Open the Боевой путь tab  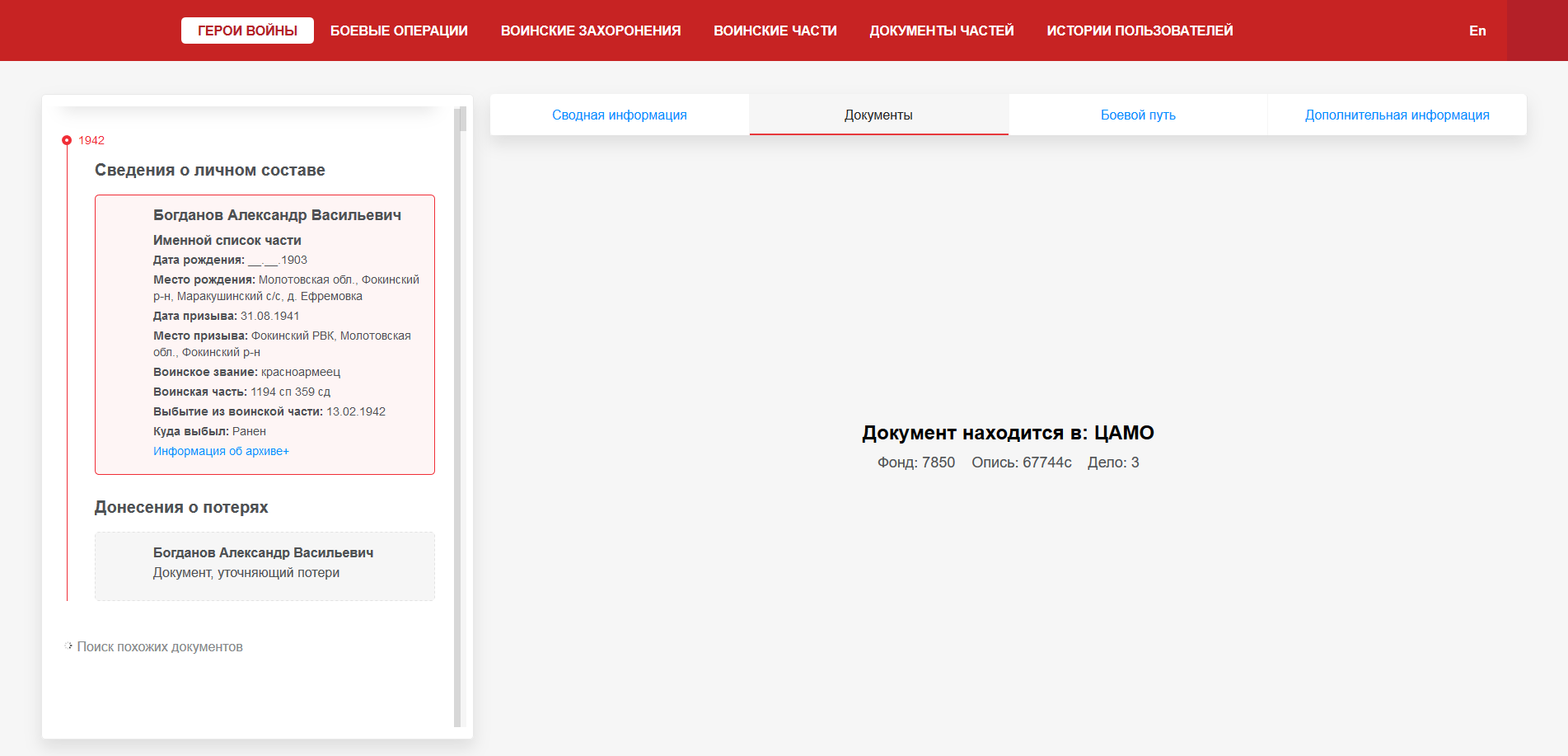click(1137, 115)
